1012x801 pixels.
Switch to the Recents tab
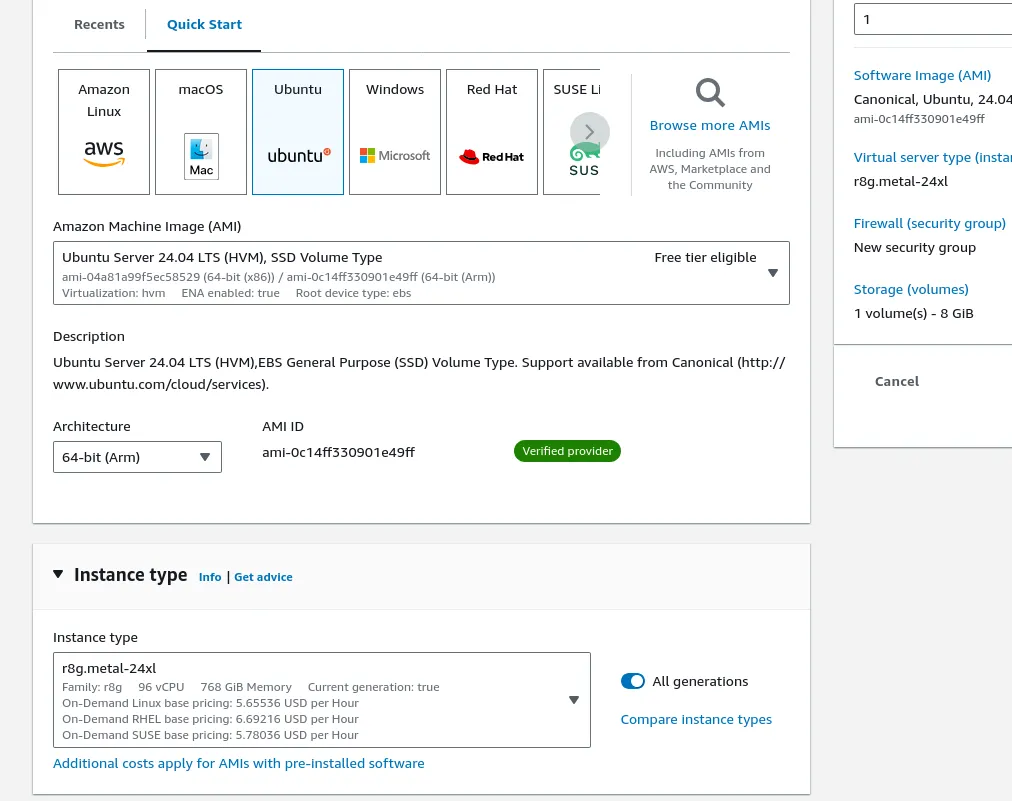click(x=99, y=24)
